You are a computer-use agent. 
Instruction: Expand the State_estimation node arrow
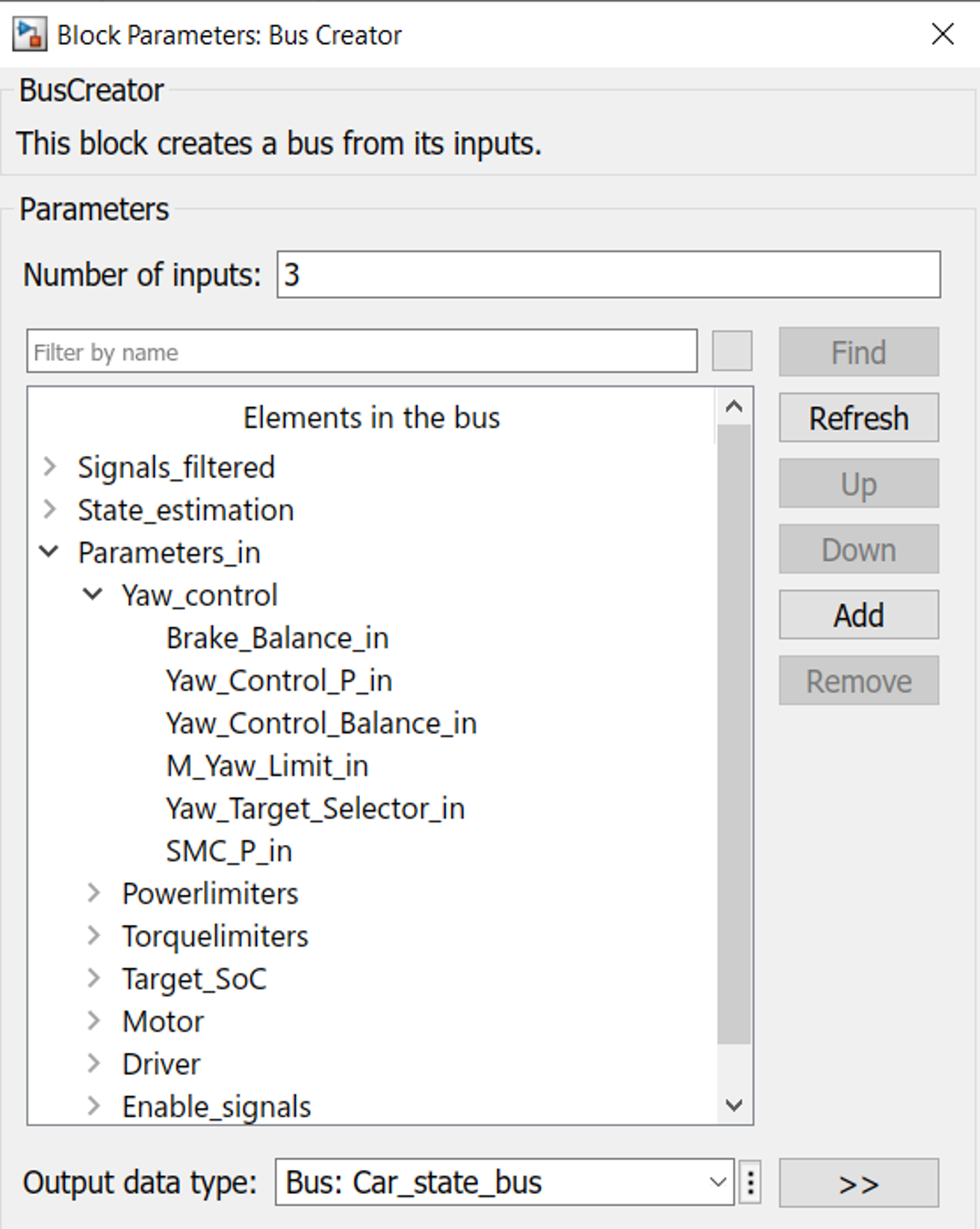[50, 510]
